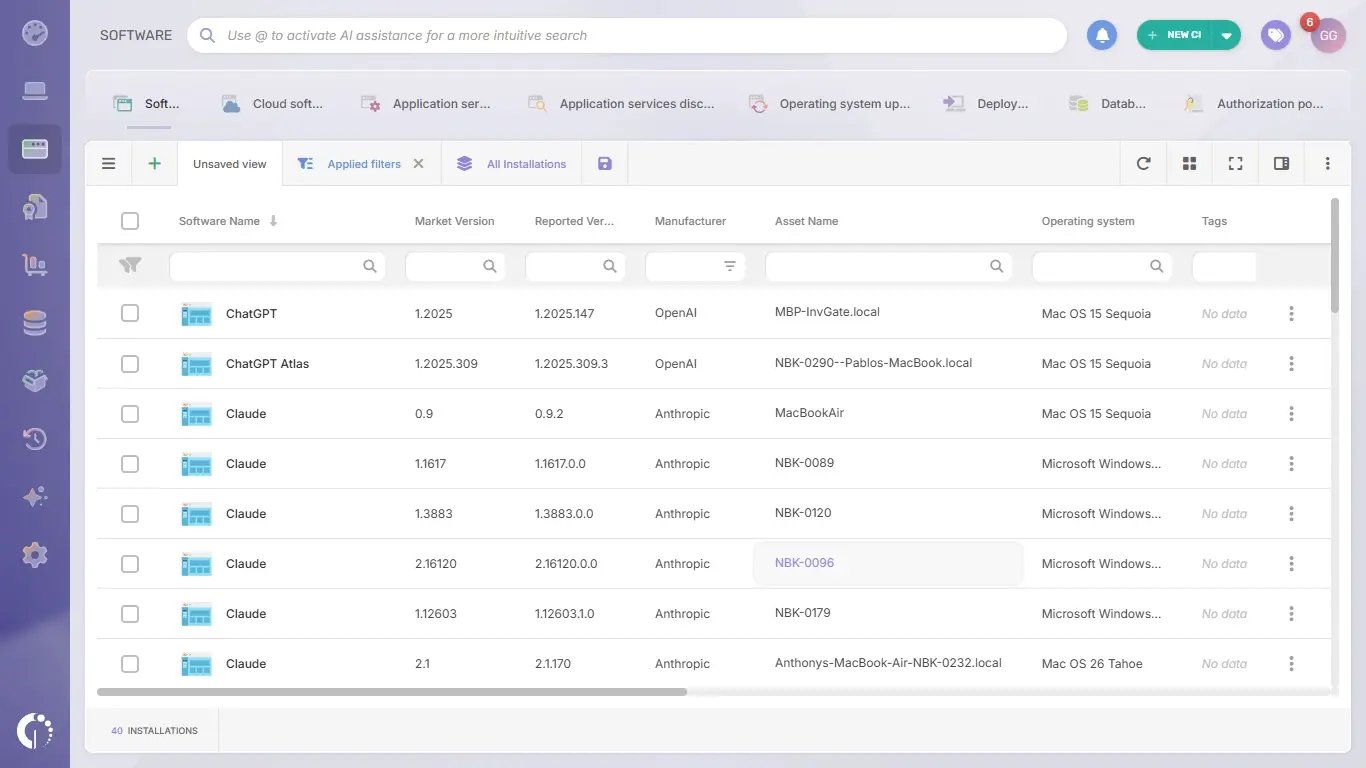The width and height of the screenshot is (1366, 768).
Task: Open the Authorization policies tab
Action: click(x=1253, y=104)
